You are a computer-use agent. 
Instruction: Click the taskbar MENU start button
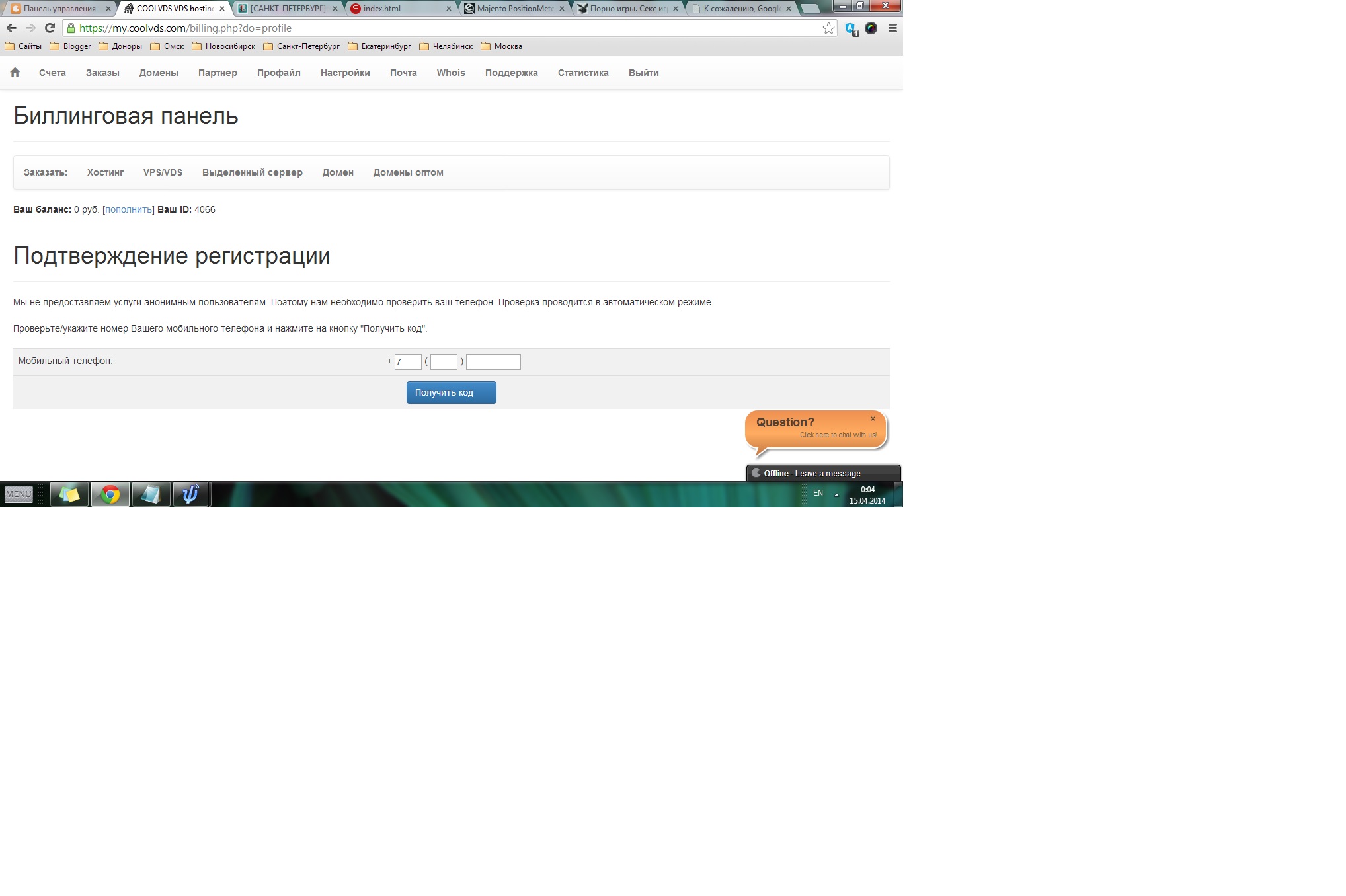coord(19,494)
